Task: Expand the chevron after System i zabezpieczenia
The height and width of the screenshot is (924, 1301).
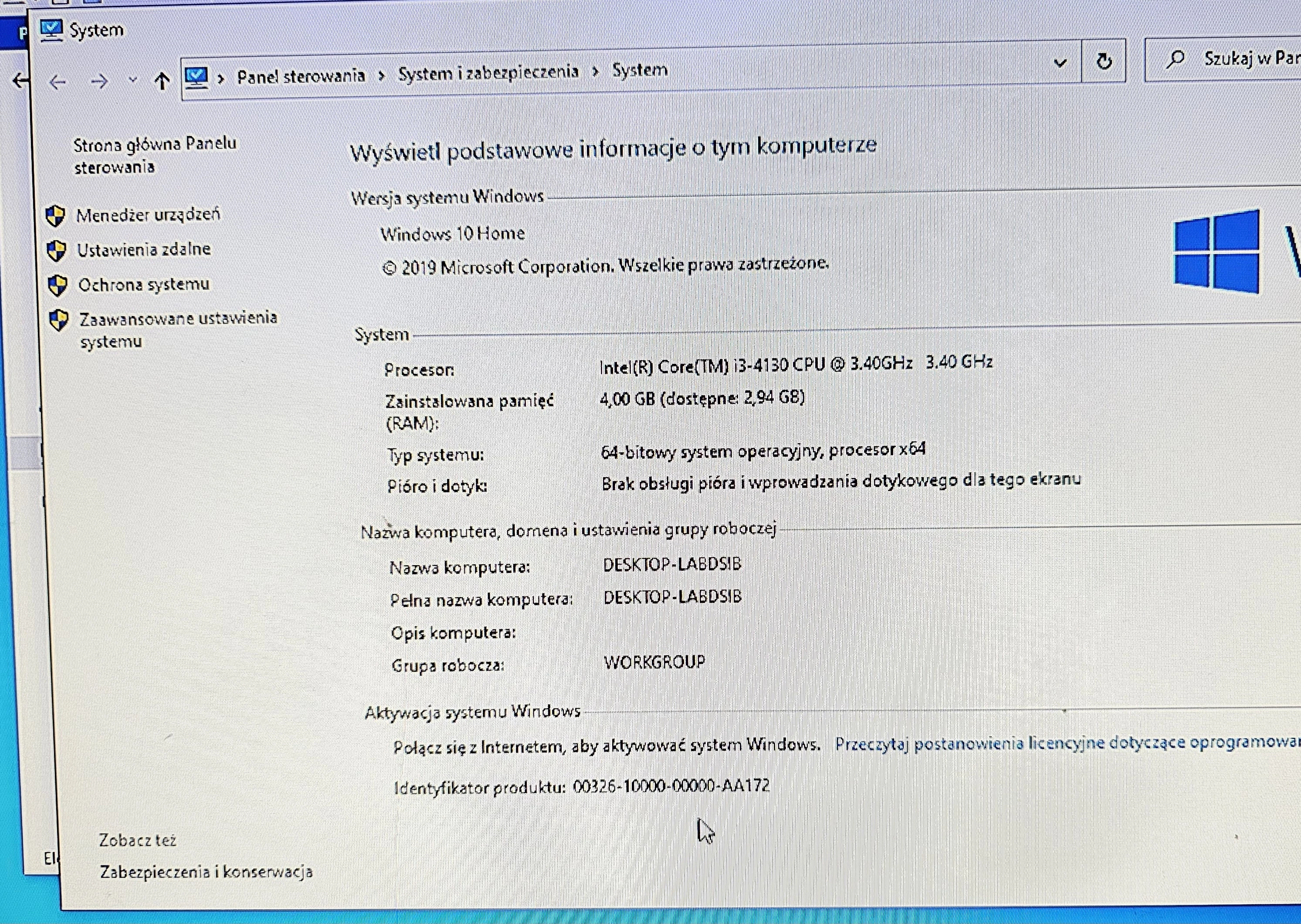Action: pyautogui.click(x=596, y=72)
